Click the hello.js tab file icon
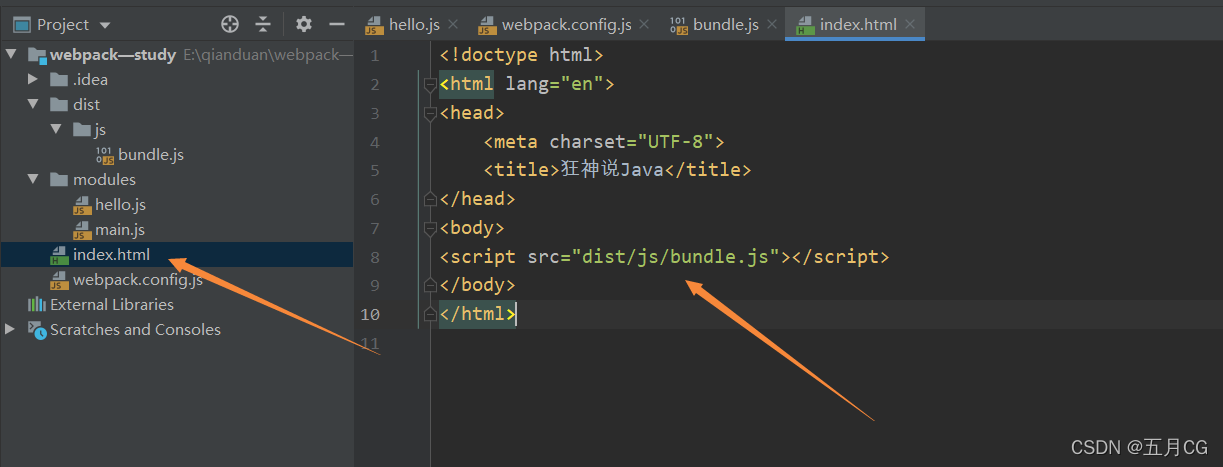 tap(374, 24)
